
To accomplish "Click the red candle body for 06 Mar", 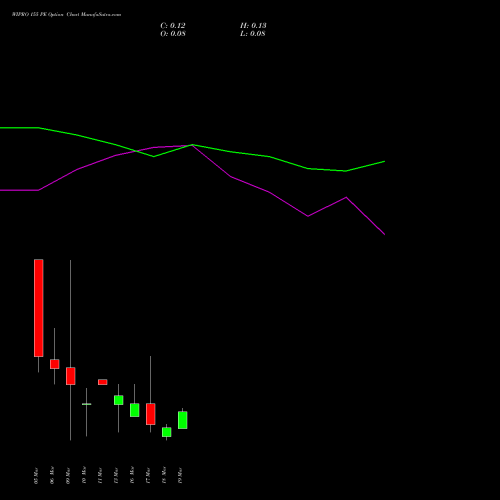I will click(x=55, y=364).
